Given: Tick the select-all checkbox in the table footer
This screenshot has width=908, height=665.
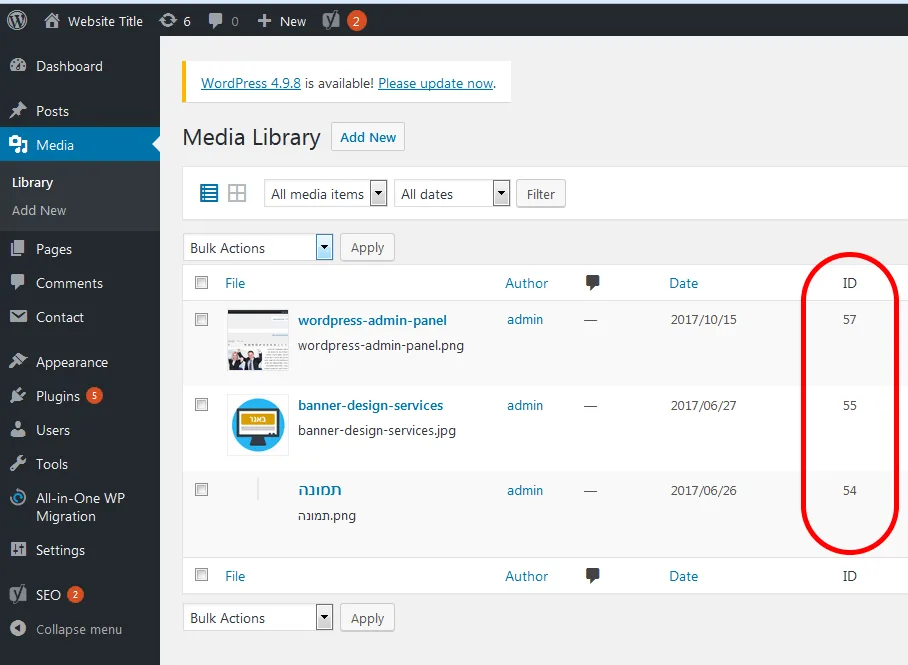Looking at the screenshot, I should coord(202,575).
